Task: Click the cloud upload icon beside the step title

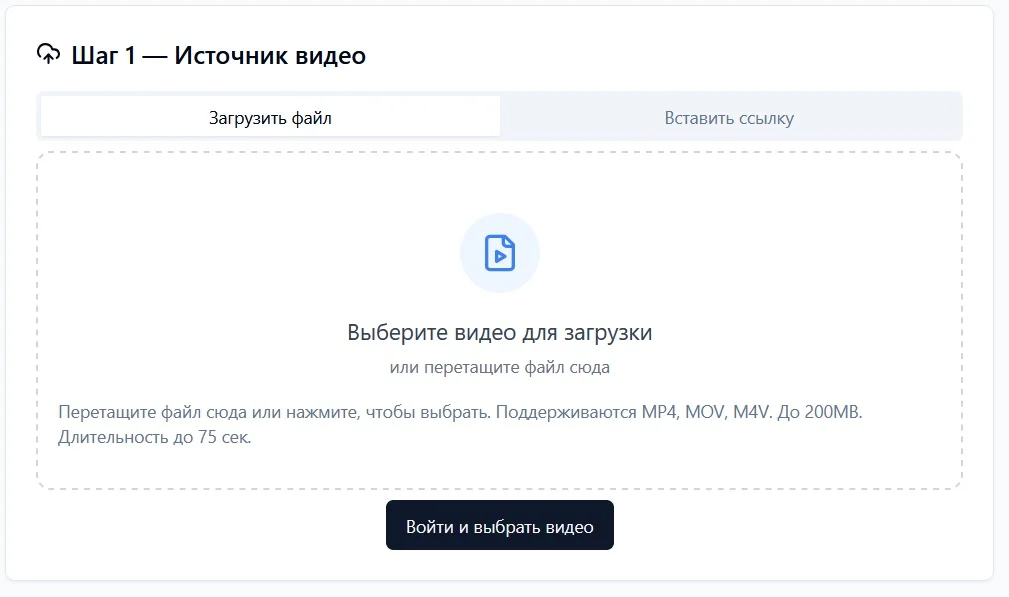Action: 48,55
